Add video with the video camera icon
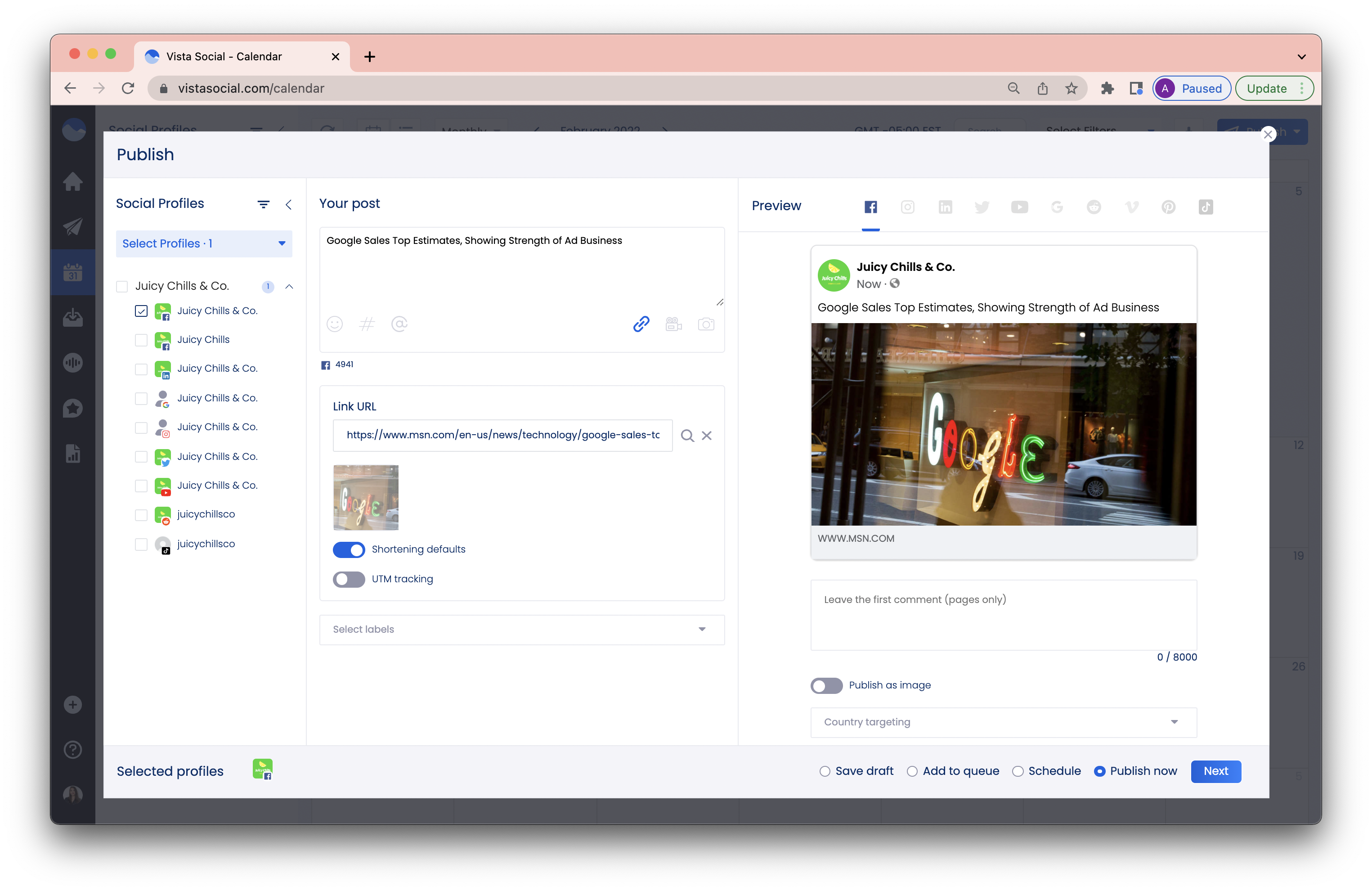Screen dimensions: 1372x891 point(673,324)
